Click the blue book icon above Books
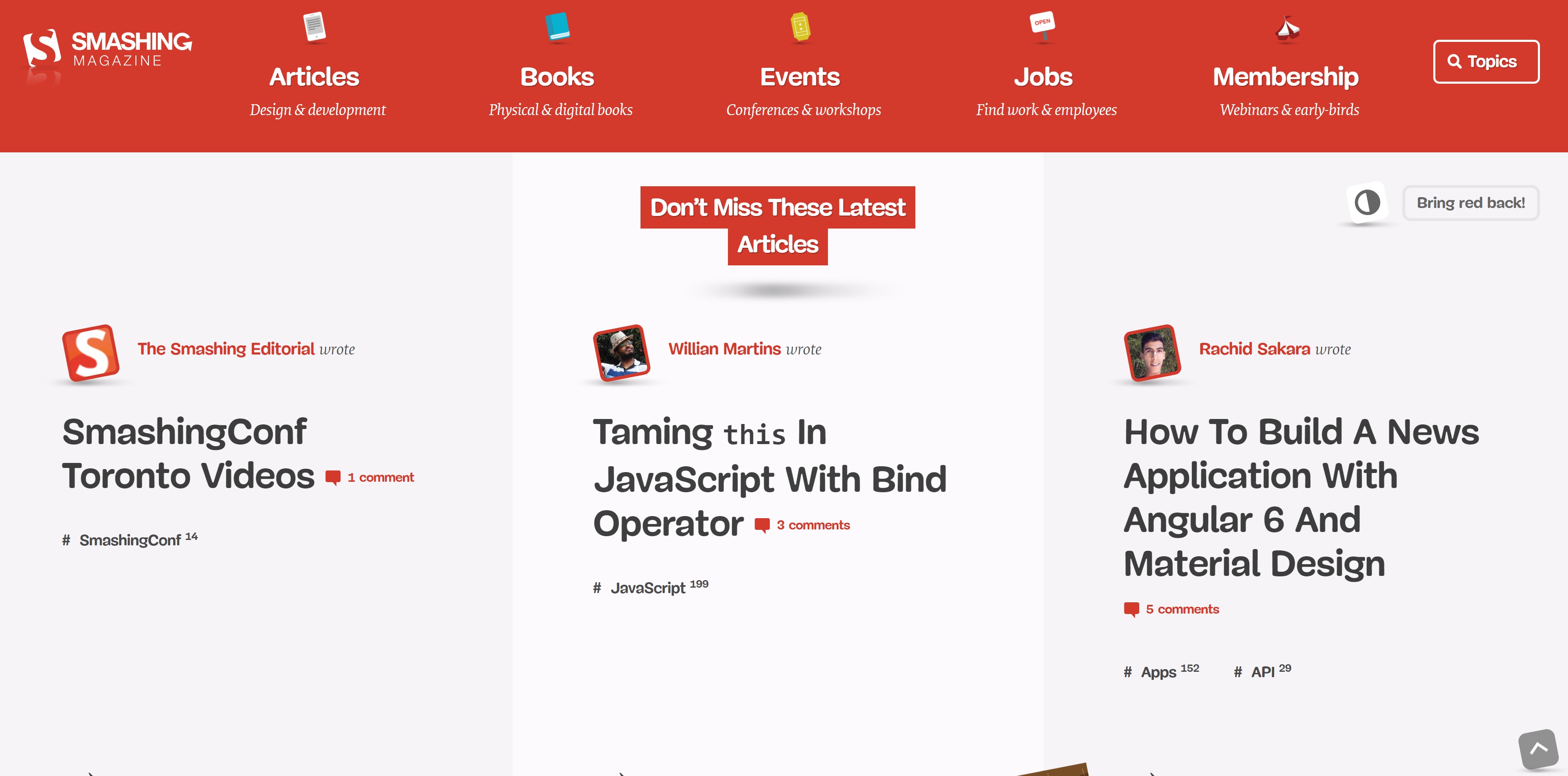This screenshot has width=1568, height=776. (558, 27)
